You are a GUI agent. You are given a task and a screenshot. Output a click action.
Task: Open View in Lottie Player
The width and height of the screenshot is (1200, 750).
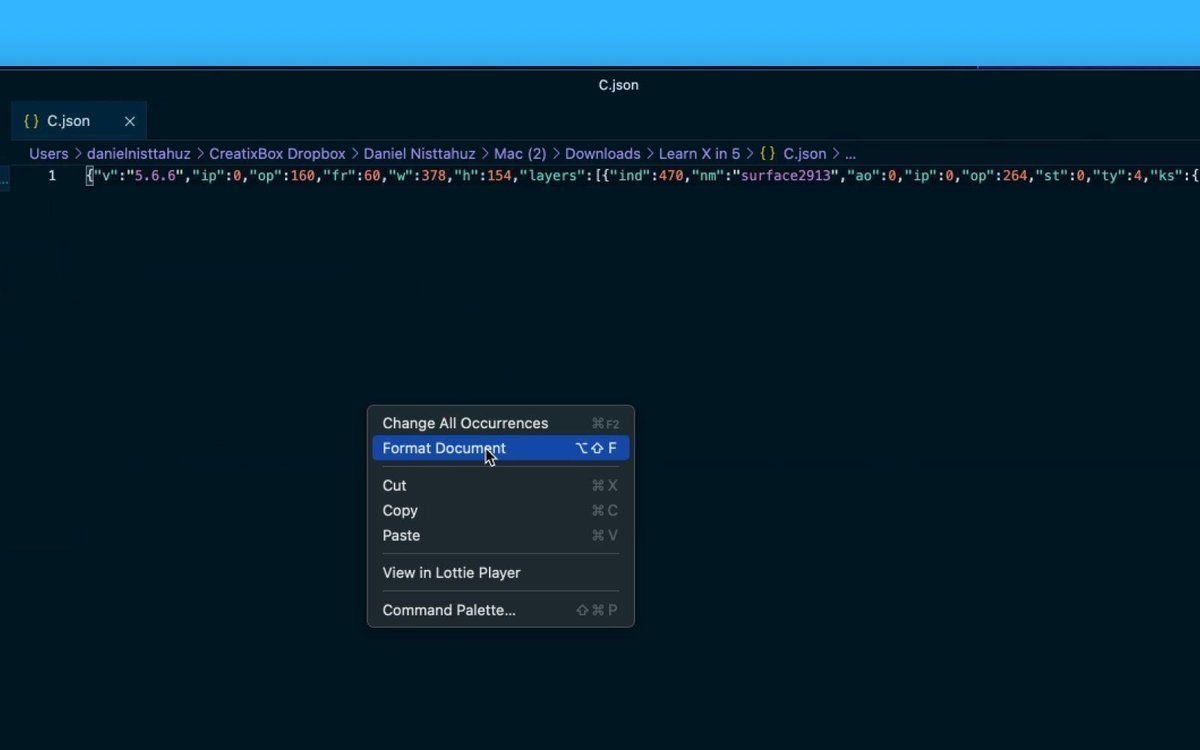[500, 572]
